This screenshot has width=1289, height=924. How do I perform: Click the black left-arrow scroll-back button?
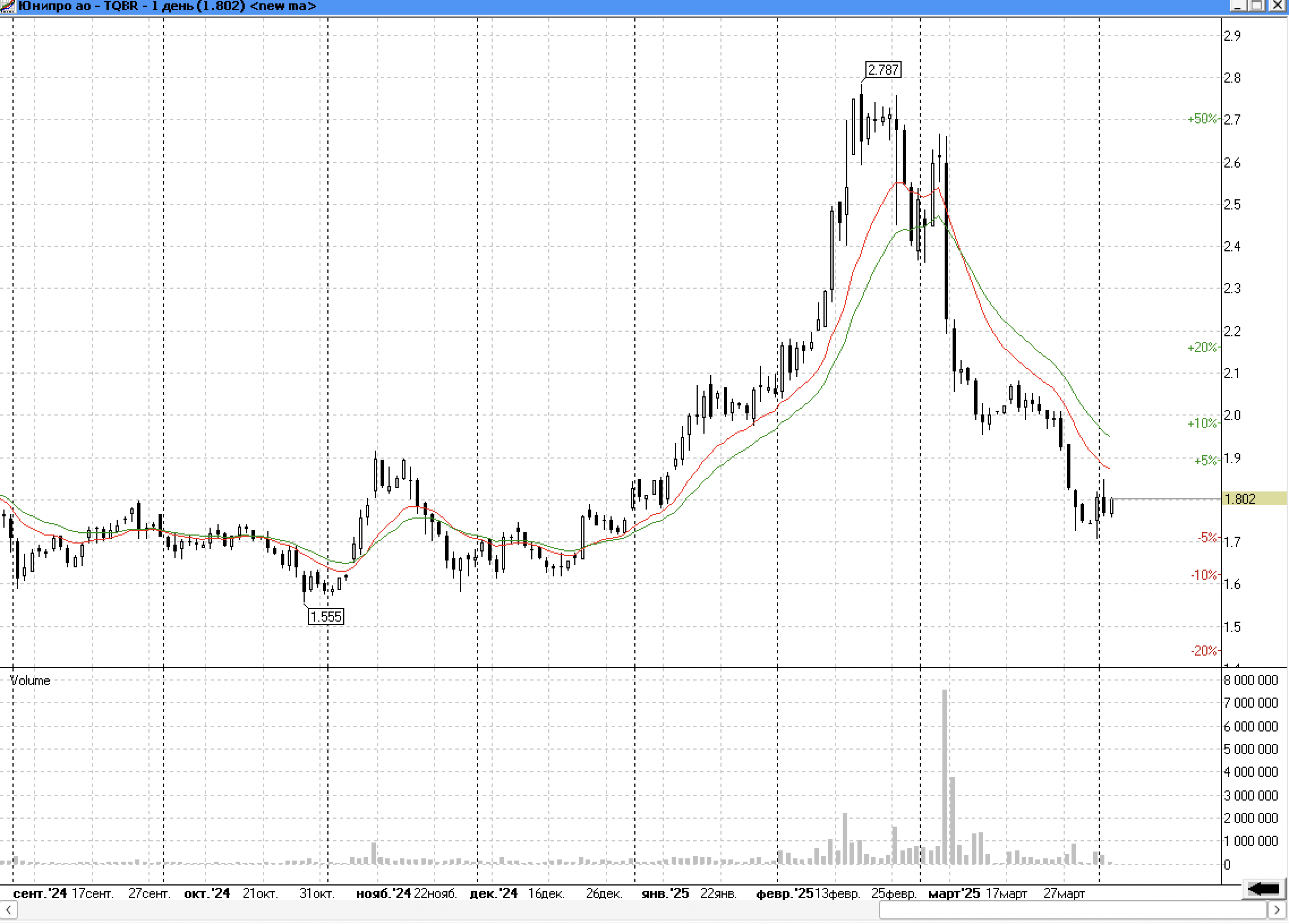(1264, 889)
